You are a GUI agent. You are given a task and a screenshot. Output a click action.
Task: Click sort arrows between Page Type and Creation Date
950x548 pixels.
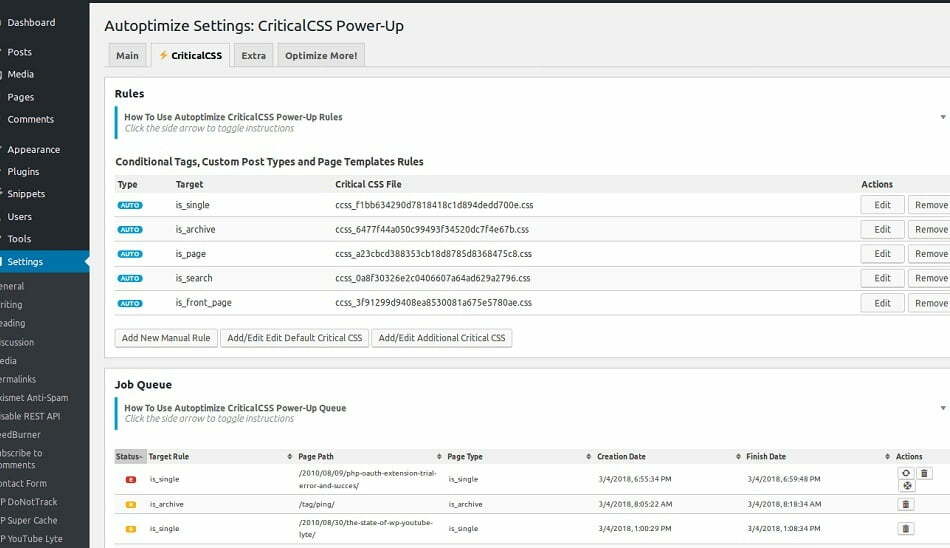[x=588, y=456]
